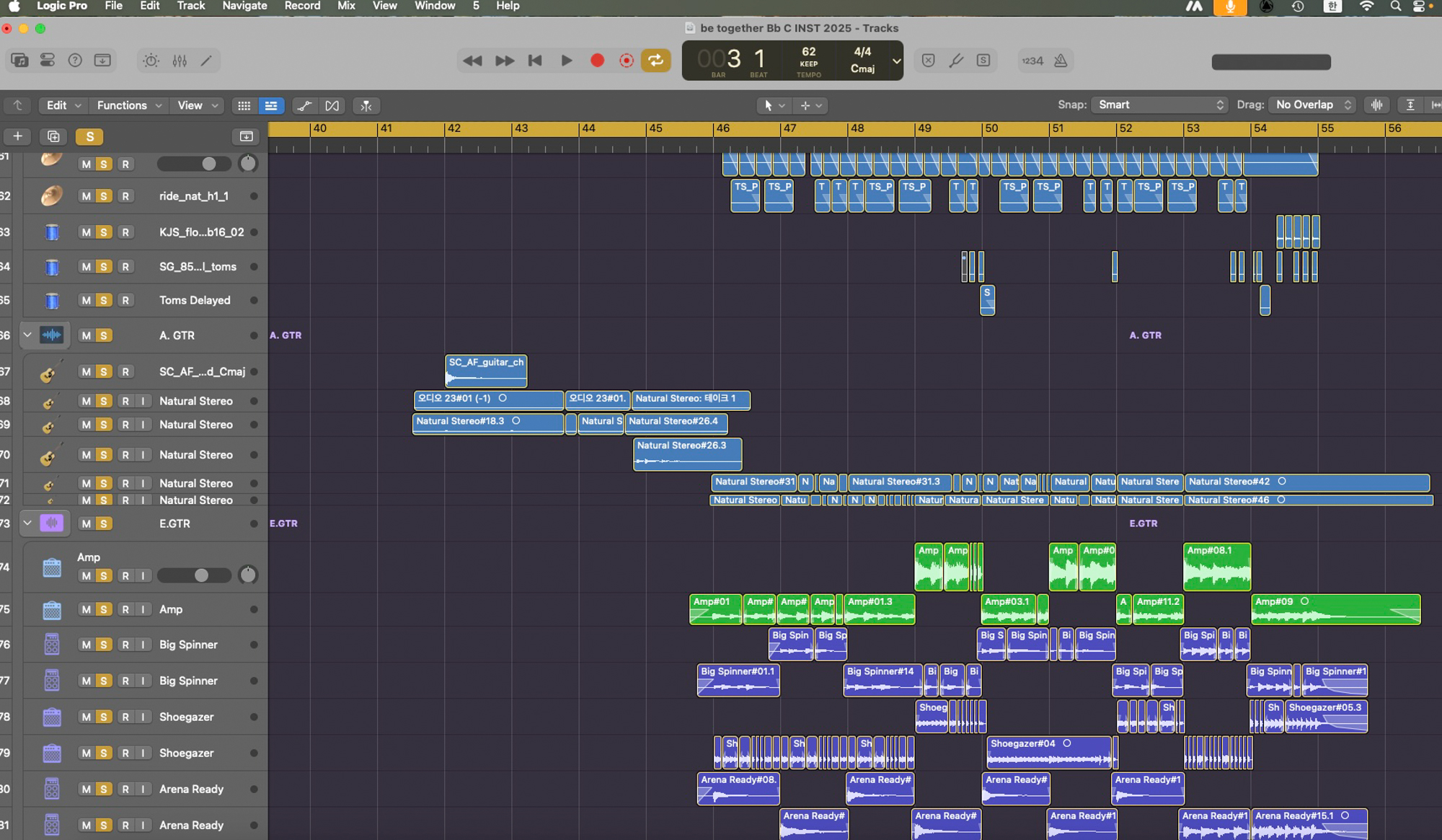Open the Mix menu in menu bar
1442x840 pixels.
(346, 6)
